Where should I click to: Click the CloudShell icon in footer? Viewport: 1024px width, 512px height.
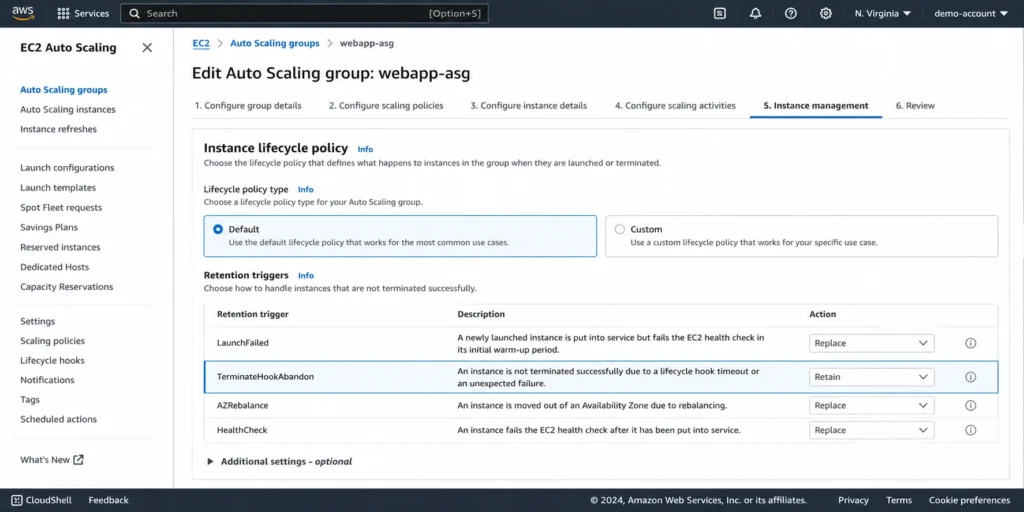click(17, 500)
